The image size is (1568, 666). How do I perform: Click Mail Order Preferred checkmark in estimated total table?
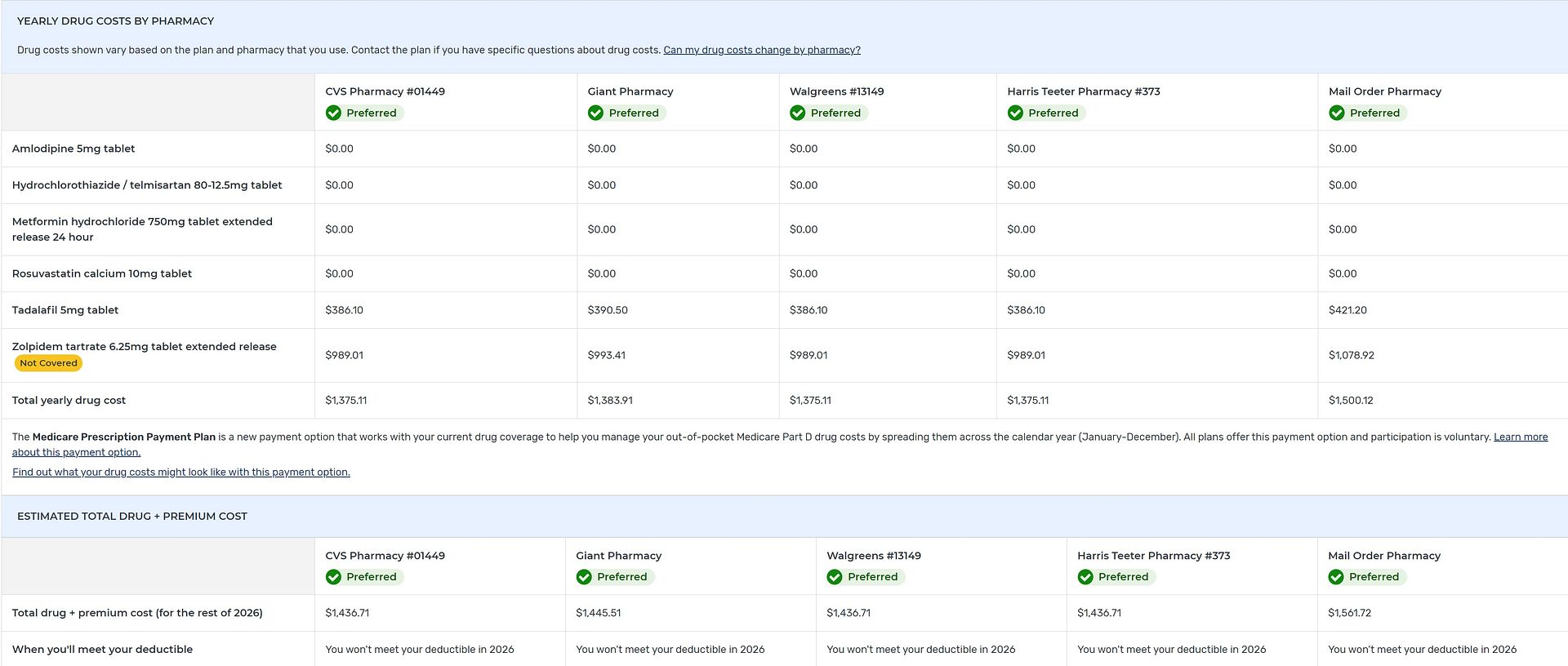(x=1335, y=577)
